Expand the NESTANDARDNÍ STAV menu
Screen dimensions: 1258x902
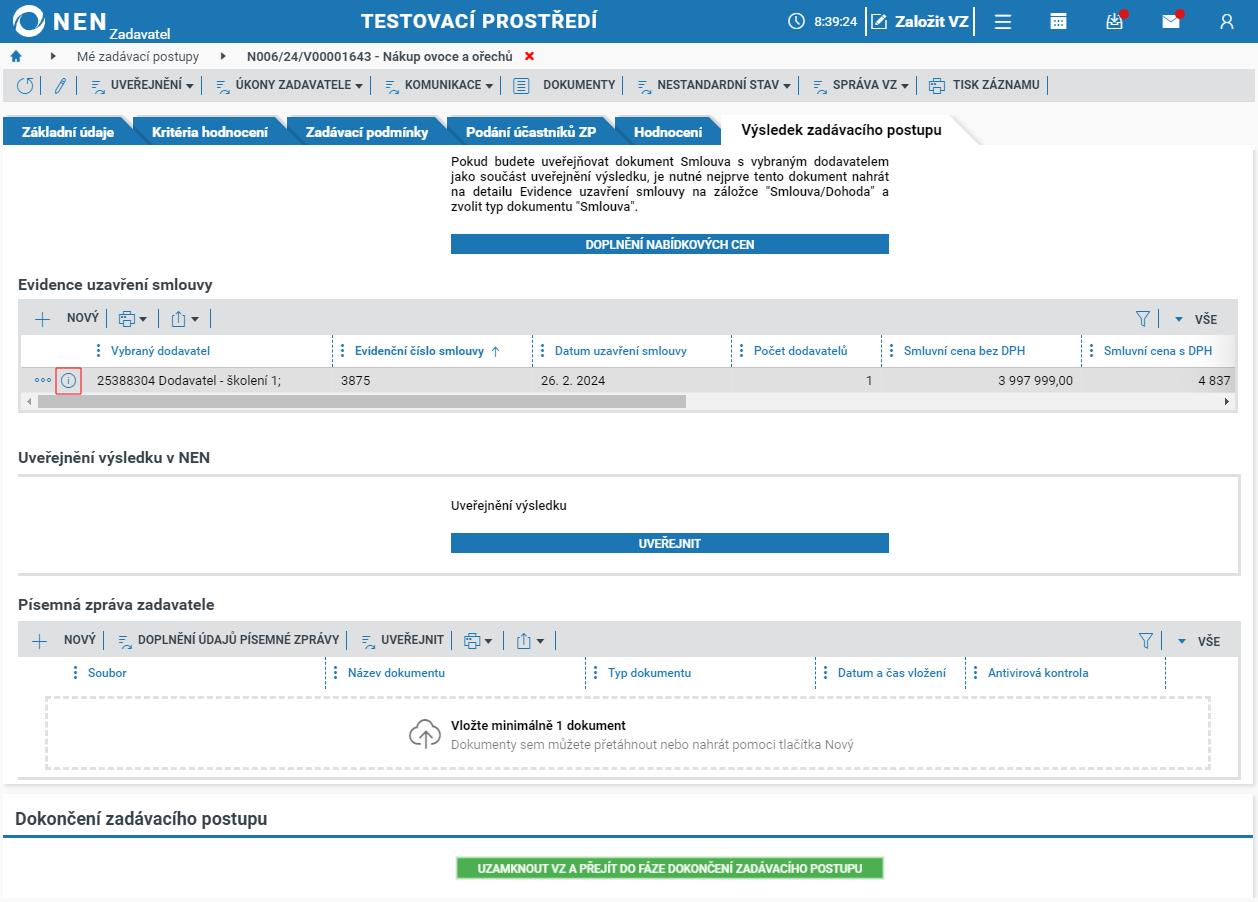(714, 86)
